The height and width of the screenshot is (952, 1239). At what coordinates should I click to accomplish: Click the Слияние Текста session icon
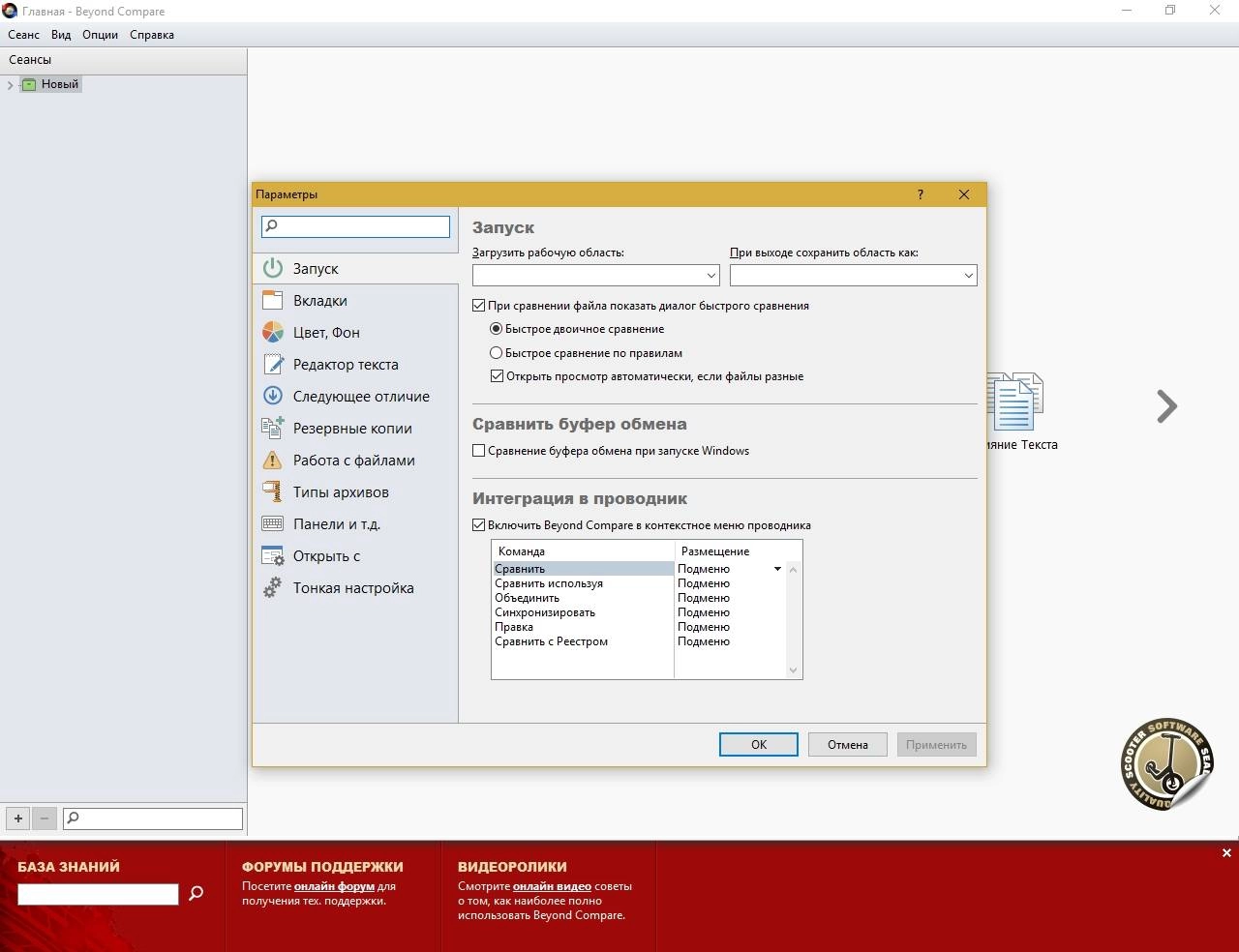pos(1014,402)
